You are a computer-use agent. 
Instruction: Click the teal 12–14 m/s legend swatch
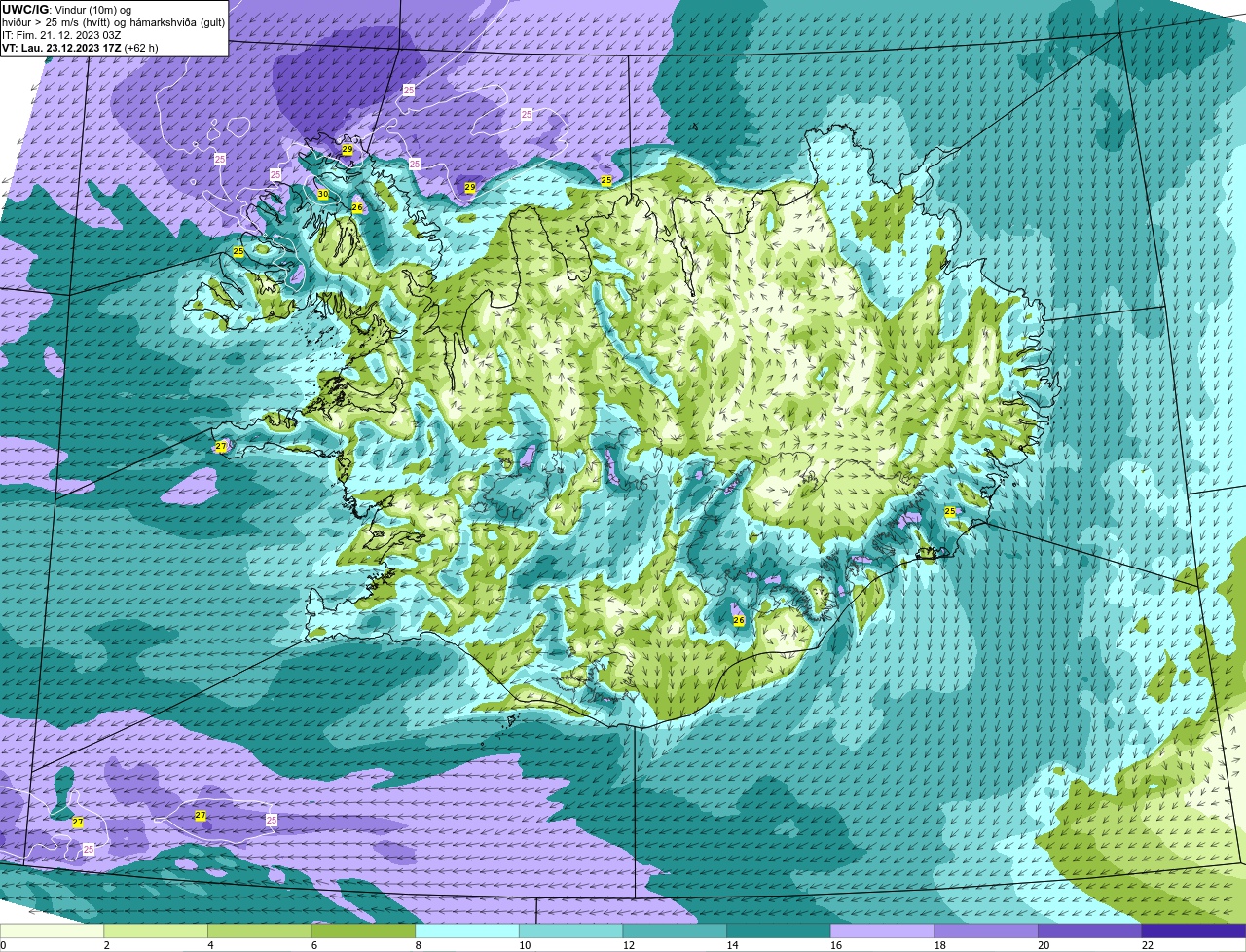tap(675, 931)
